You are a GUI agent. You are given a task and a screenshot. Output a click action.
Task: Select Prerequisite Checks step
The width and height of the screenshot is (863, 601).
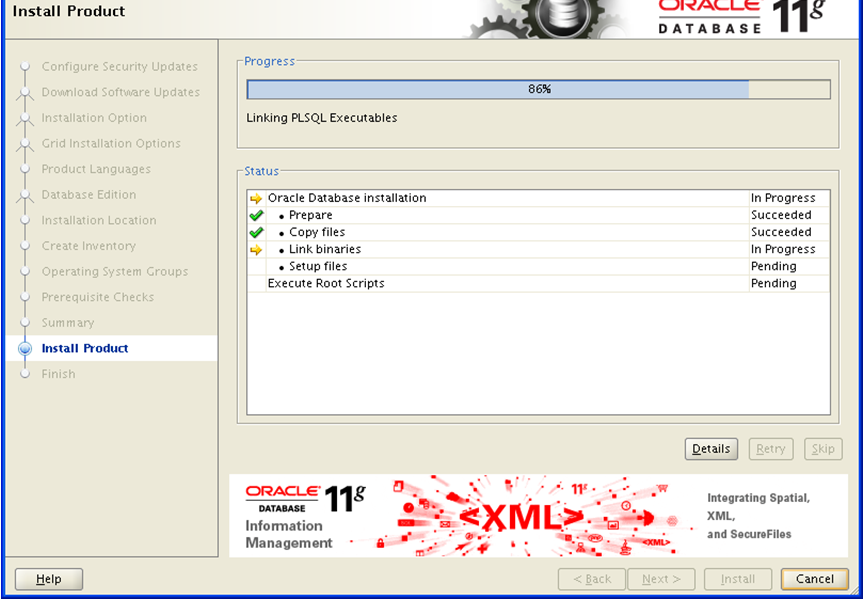(x=98, y=297)
